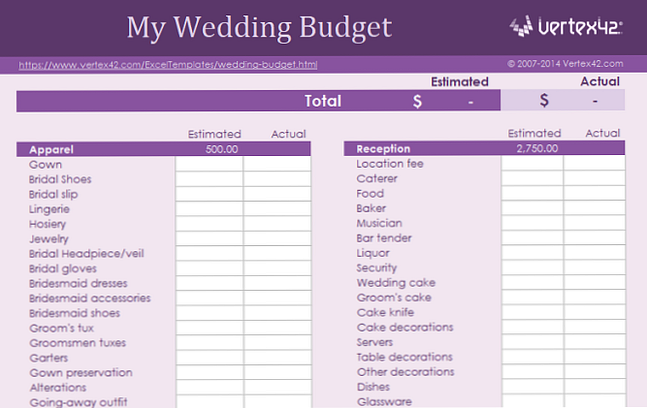The width and height of the screenshot is (647, 408).
Task: Click the Garters estimated cell
Action: (x=209, y=357)
